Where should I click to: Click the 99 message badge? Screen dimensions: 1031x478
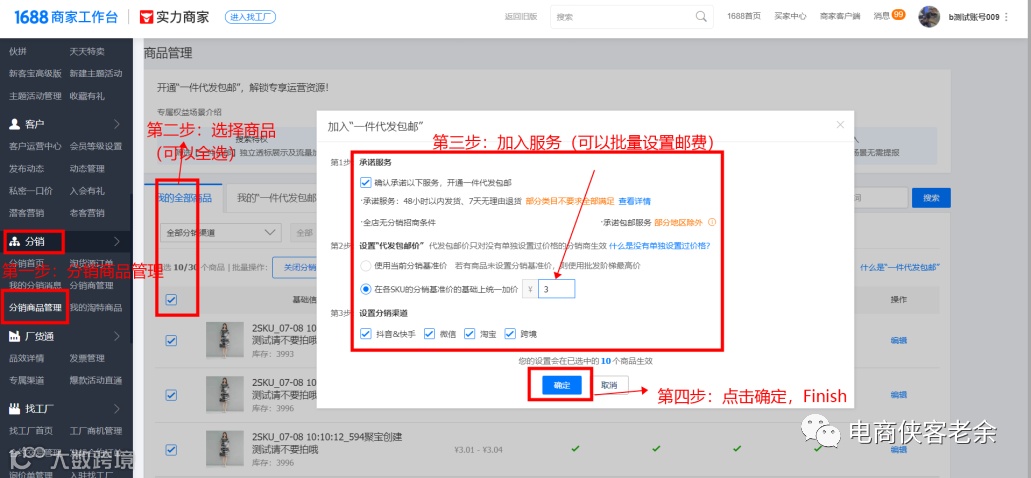898,14
